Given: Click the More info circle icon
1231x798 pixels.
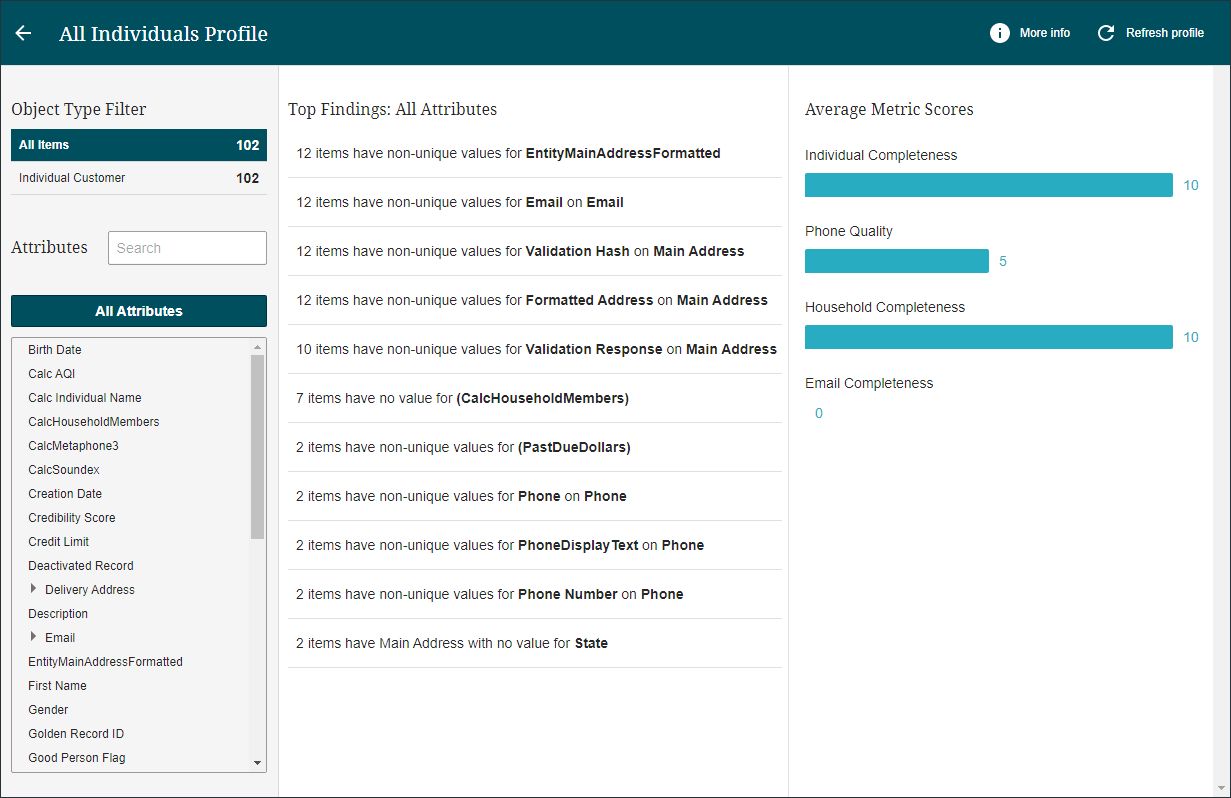Looking at the screenshot, I should (999, 33).
